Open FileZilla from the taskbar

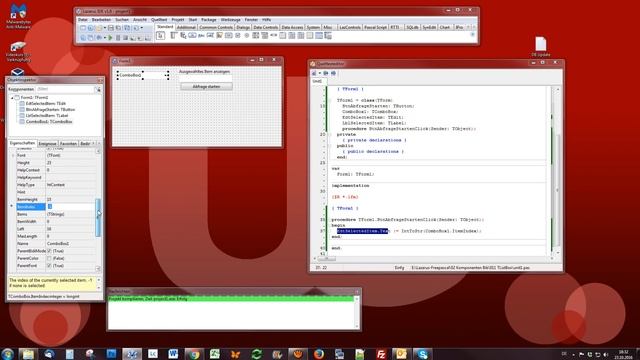click(x=381, y=353)
